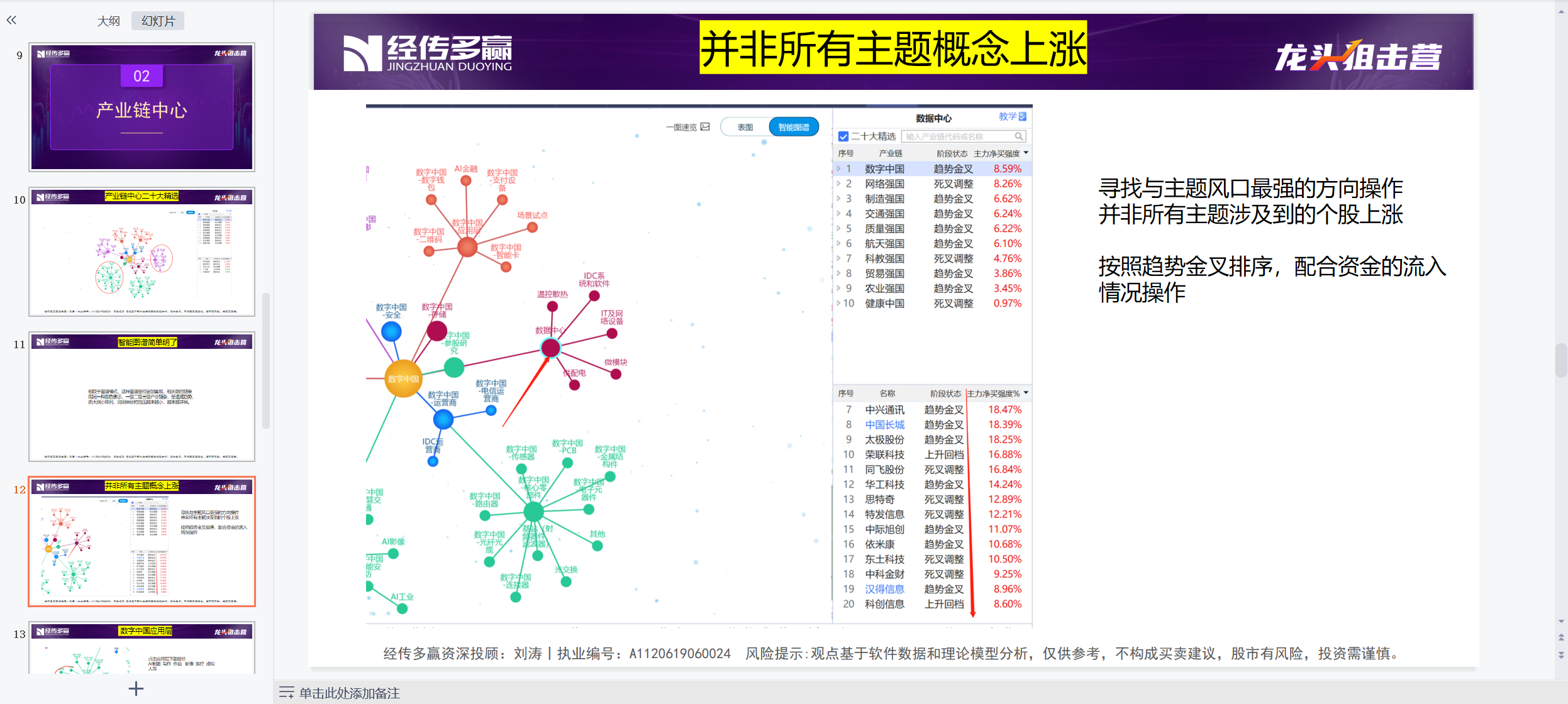This screenshot has height=704, width=1568.
Task: Expand the 交通强国 row arrow
Action: pos(838,214)
